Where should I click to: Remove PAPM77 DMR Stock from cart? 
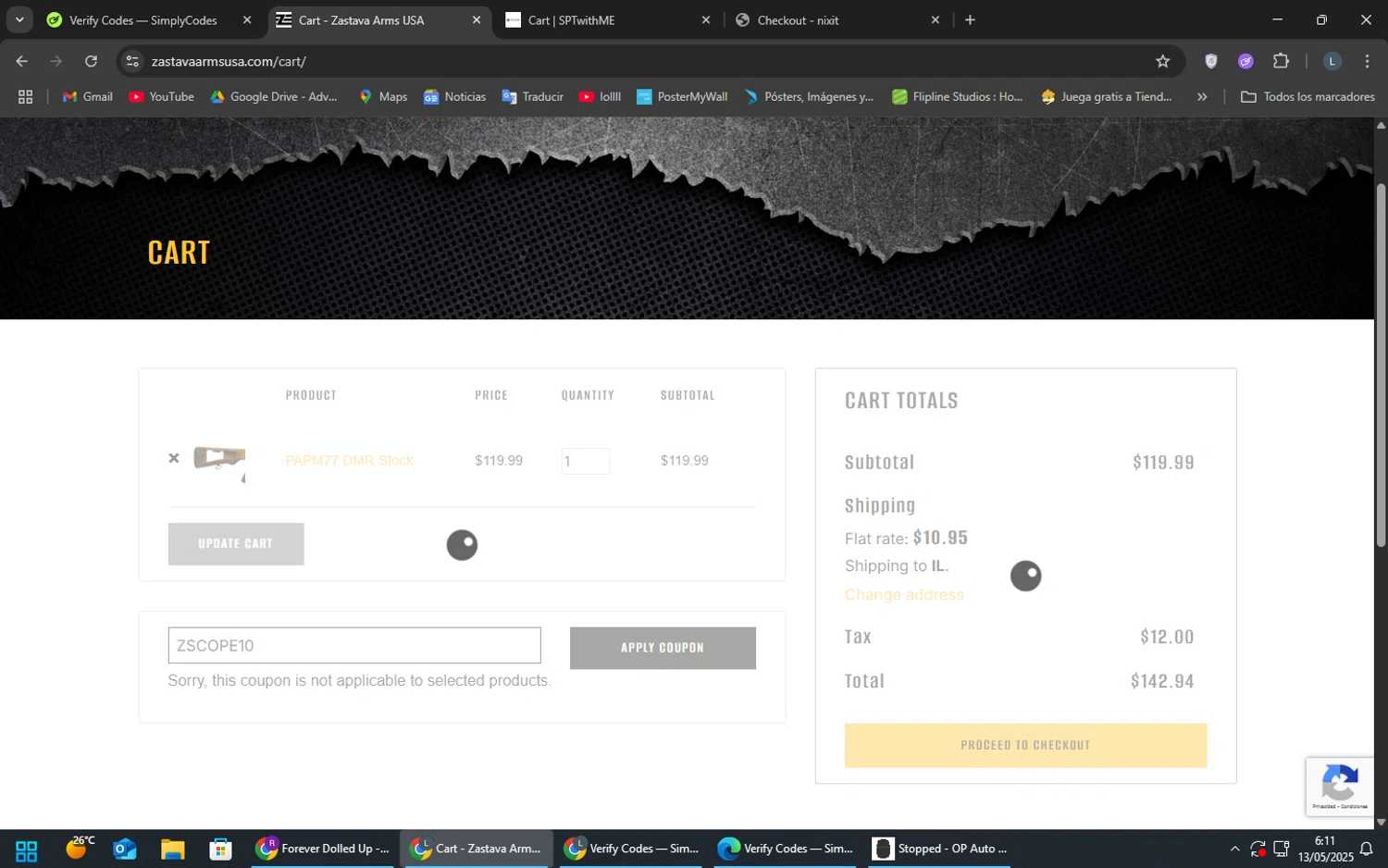pos(173,458)
